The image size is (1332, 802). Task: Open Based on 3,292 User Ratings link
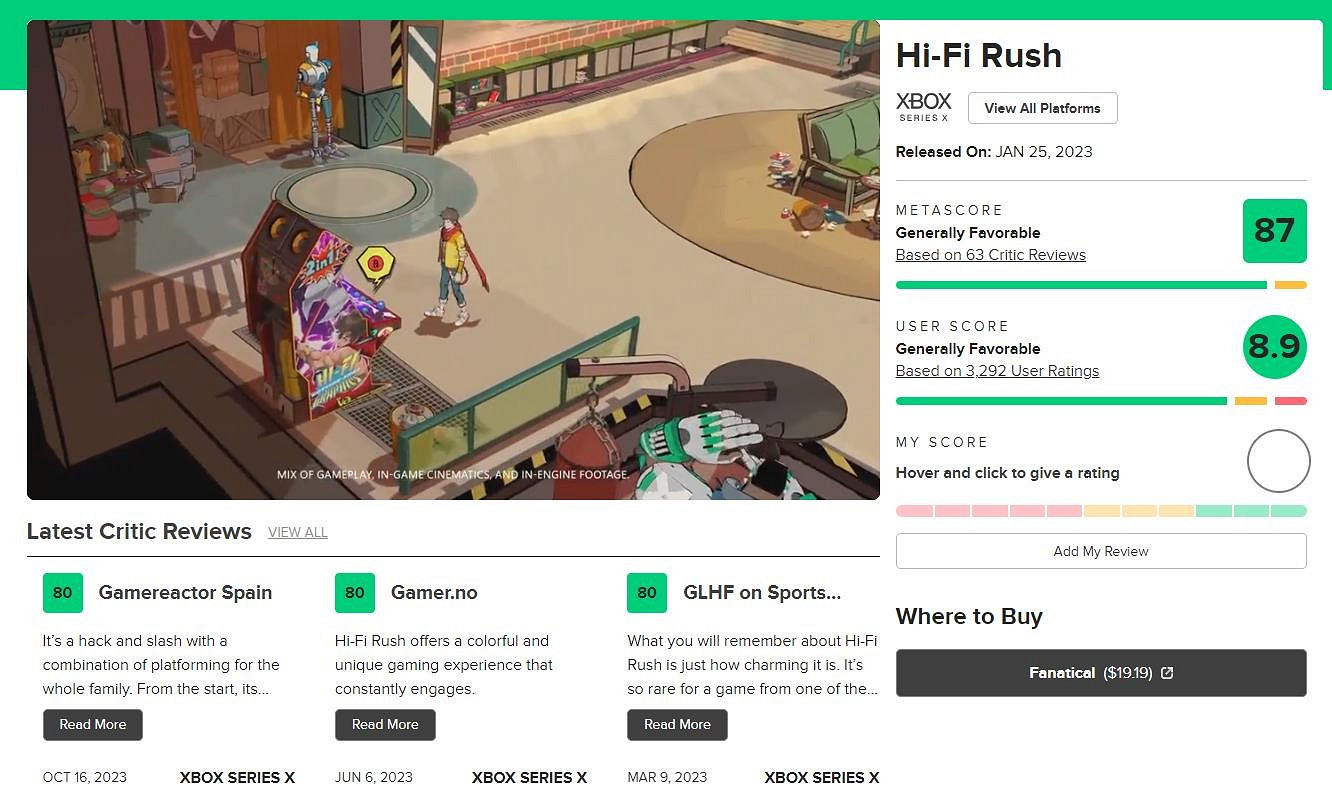click(x=997, y=371)
